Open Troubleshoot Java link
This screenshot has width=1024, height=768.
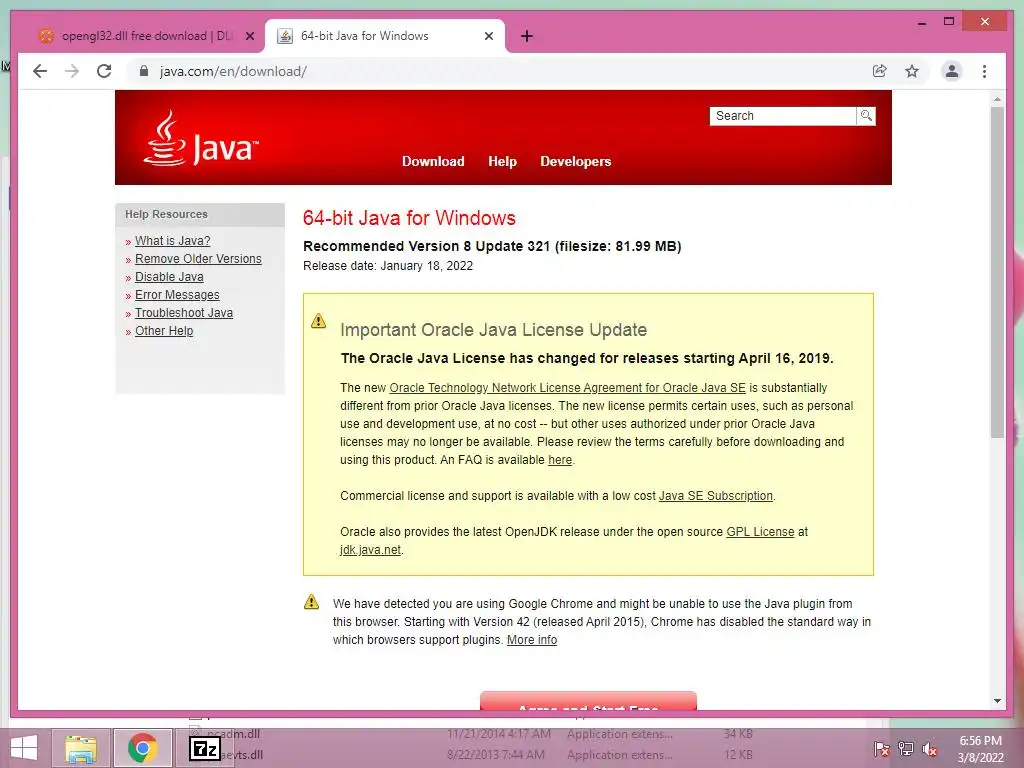(184, 313)
